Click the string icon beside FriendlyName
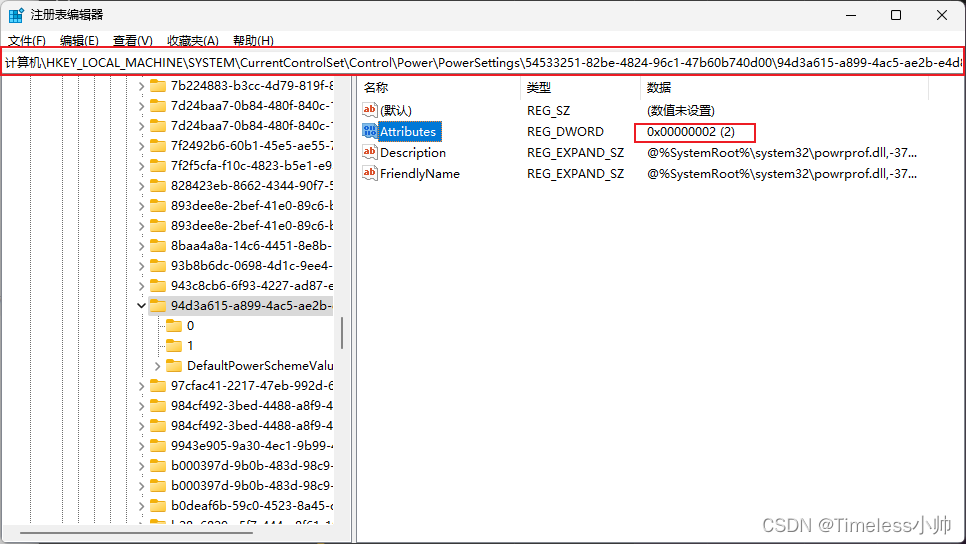Screen dimensions: 966x544 370,173
